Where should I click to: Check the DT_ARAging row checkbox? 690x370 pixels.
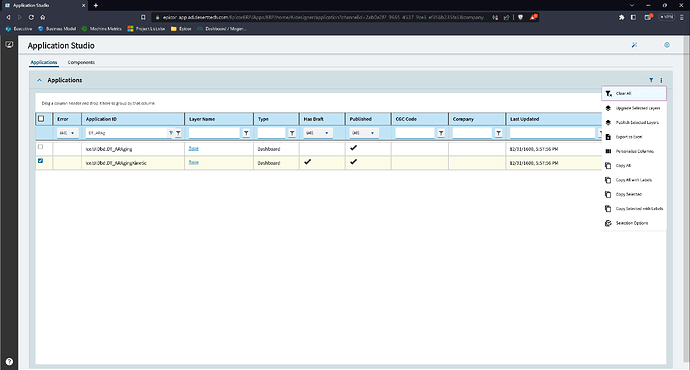[x=40, y=147]
